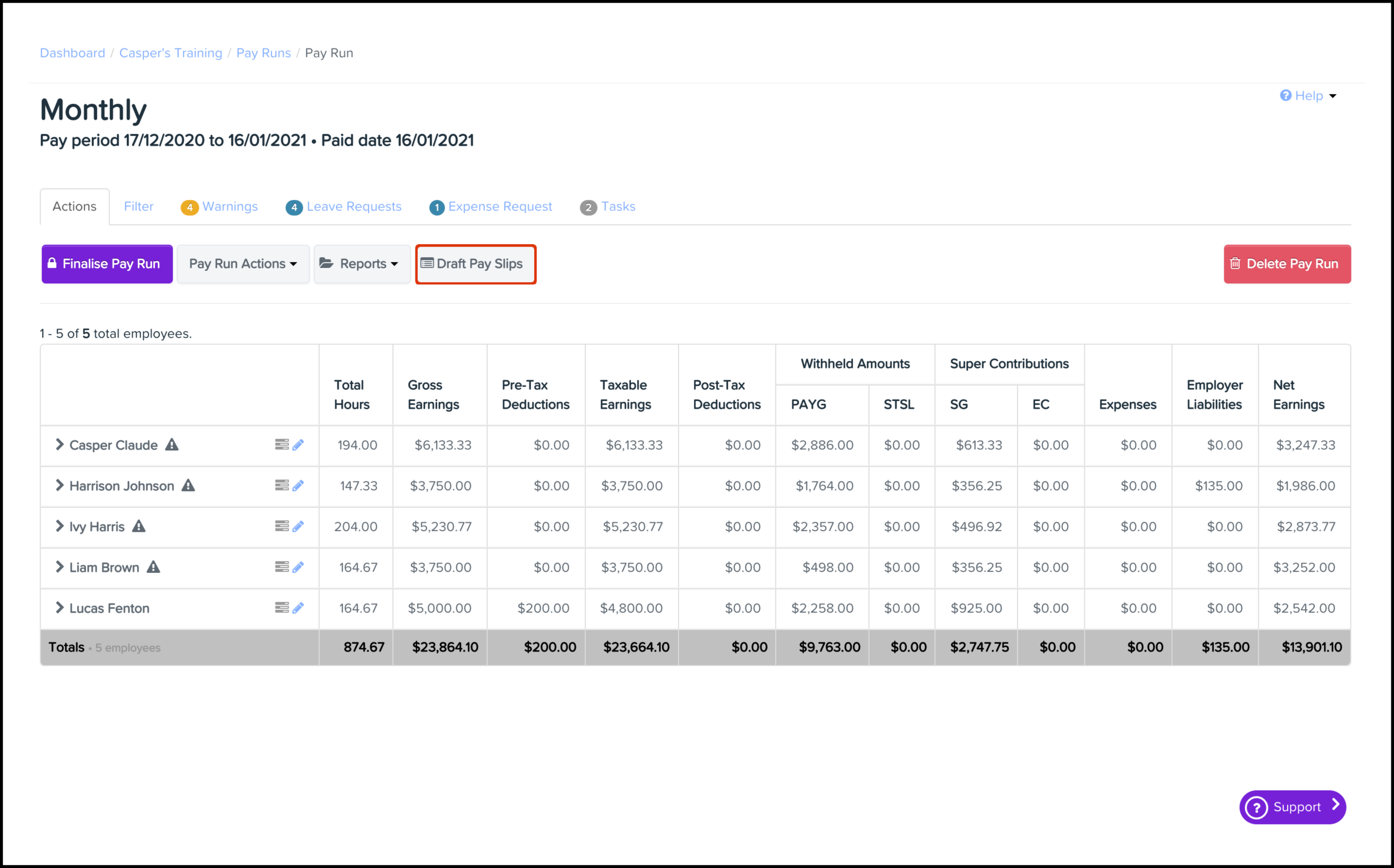Open the pay details list icon for Harrison Johnson

coord(281,485)
